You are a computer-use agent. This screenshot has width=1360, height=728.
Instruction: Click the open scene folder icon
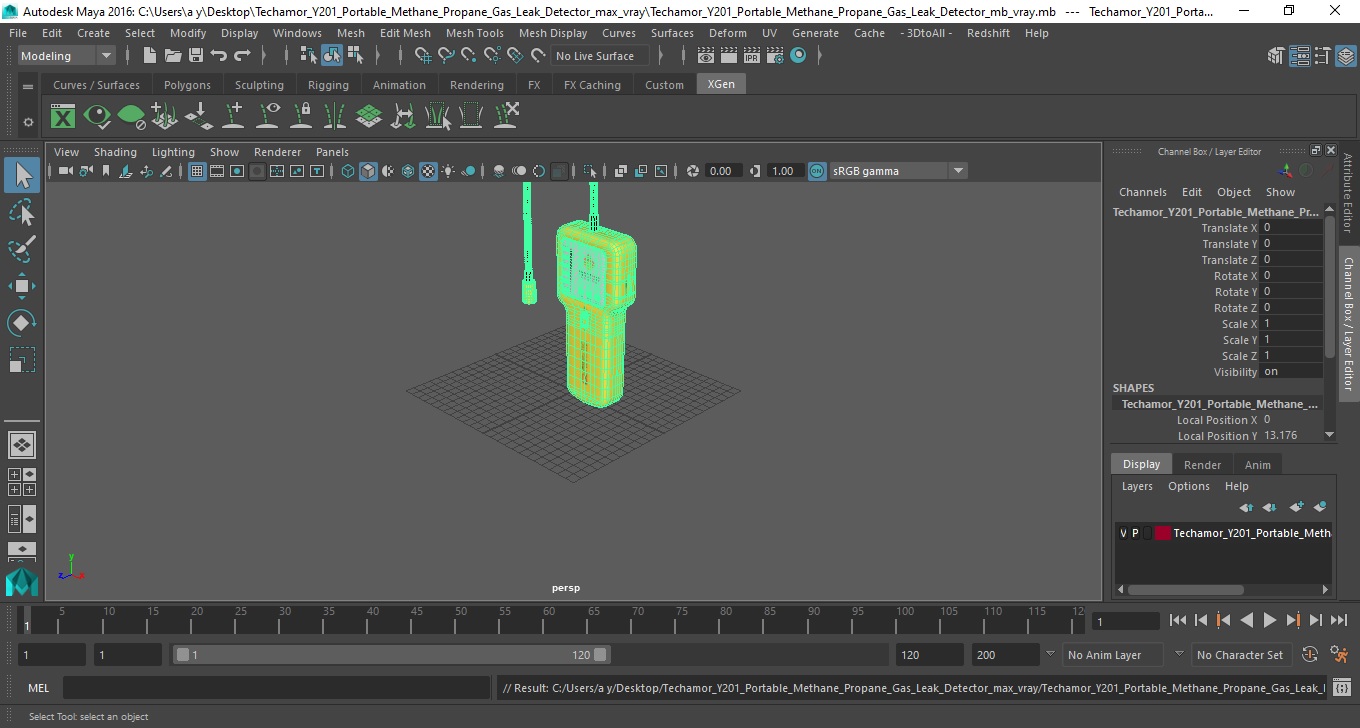[x=173, y=56]
